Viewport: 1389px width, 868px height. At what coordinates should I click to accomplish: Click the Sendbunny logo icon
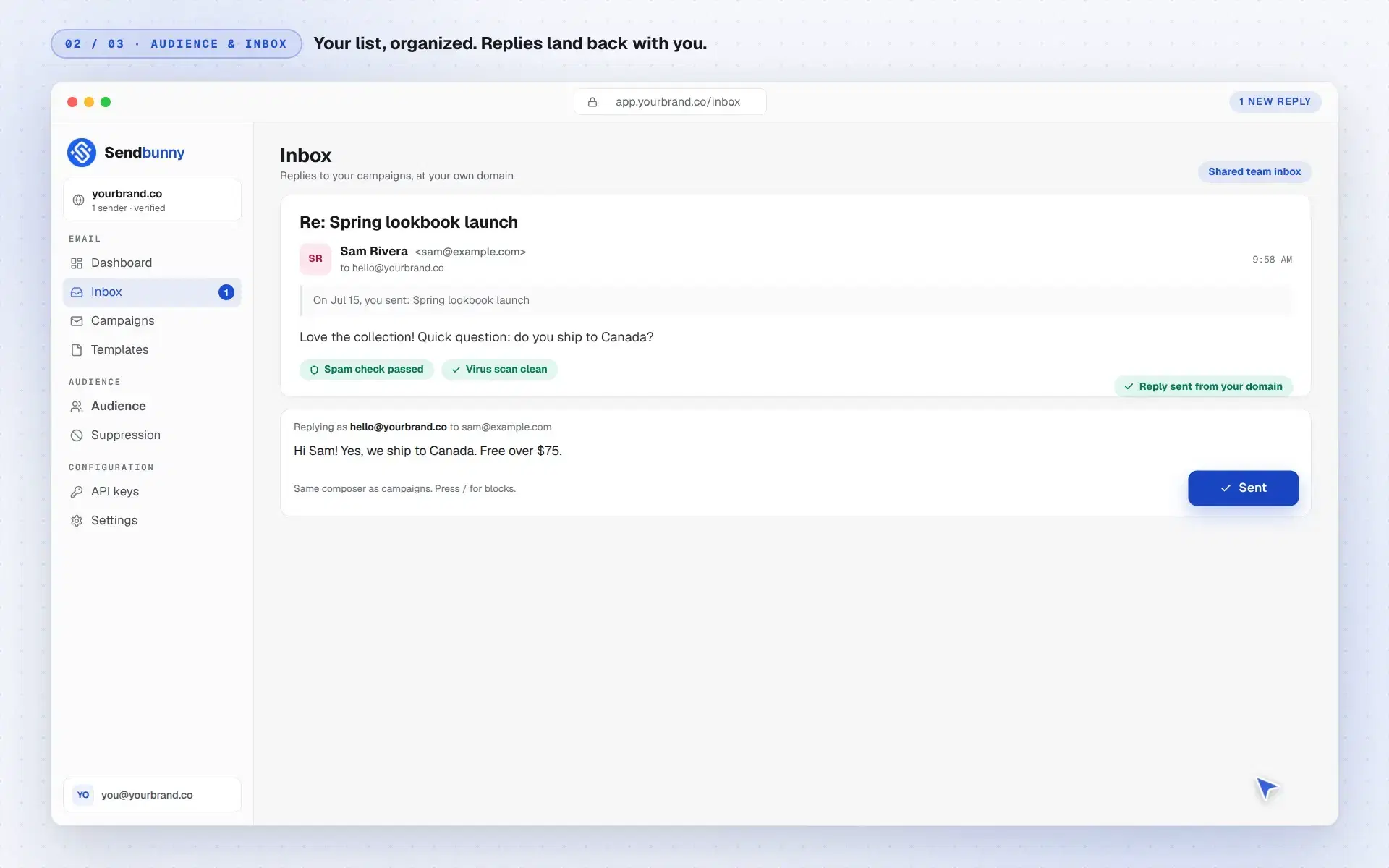coord(82,153)
